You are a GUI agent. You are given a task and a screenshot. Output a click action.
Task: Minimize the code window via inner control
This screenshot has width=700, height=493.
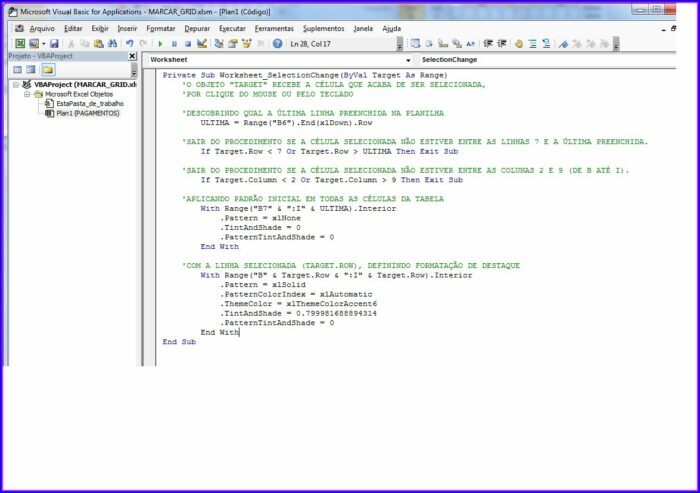click(664, 29)
